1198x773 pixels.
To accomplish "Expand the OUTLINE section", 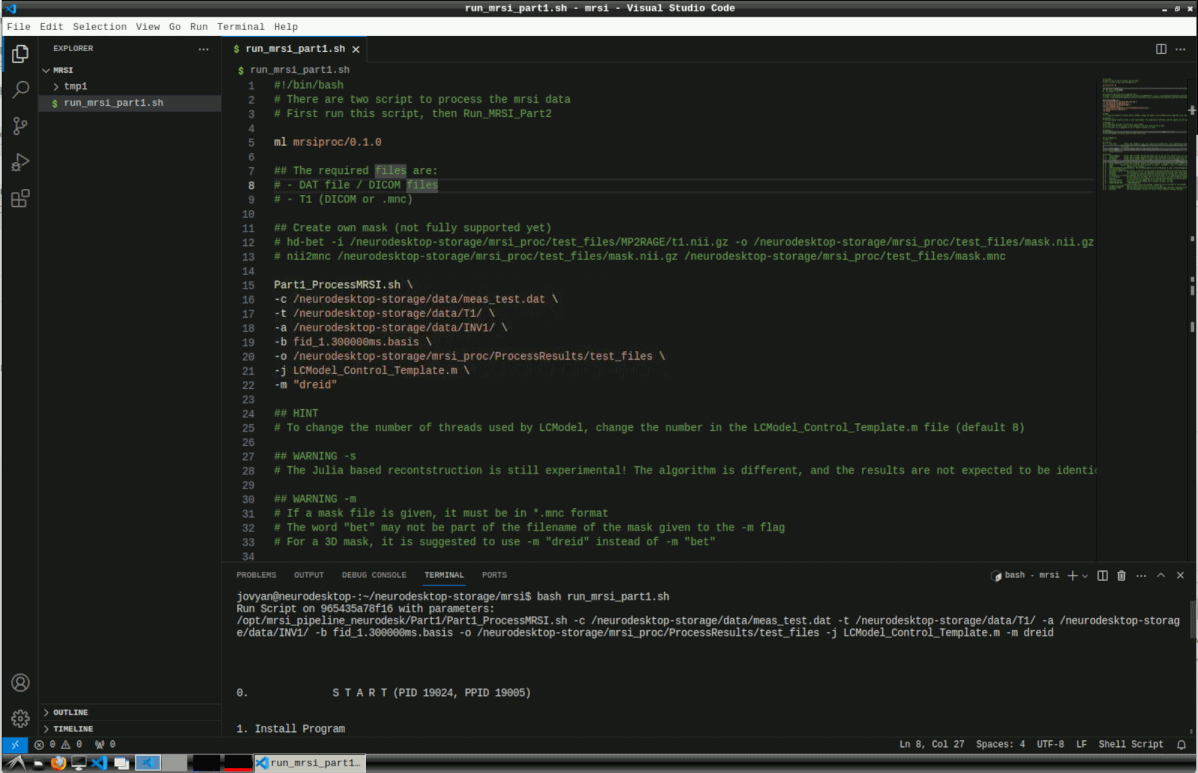I will pyautogui.click(x=71, y=712).
